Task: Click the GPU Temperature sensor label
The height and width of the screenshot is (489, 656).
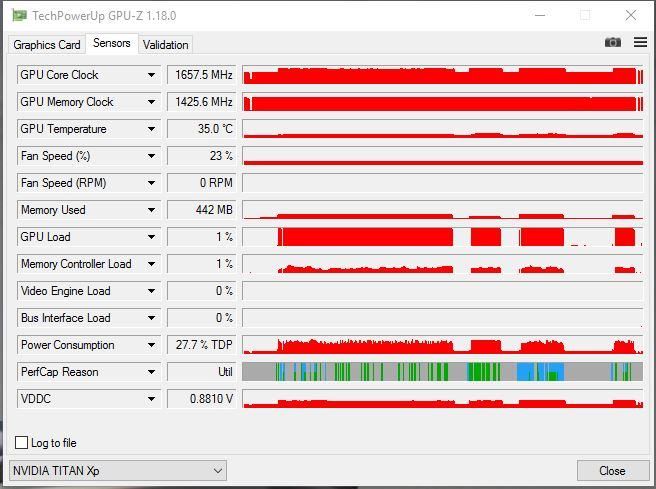Action: pos(63,129)
